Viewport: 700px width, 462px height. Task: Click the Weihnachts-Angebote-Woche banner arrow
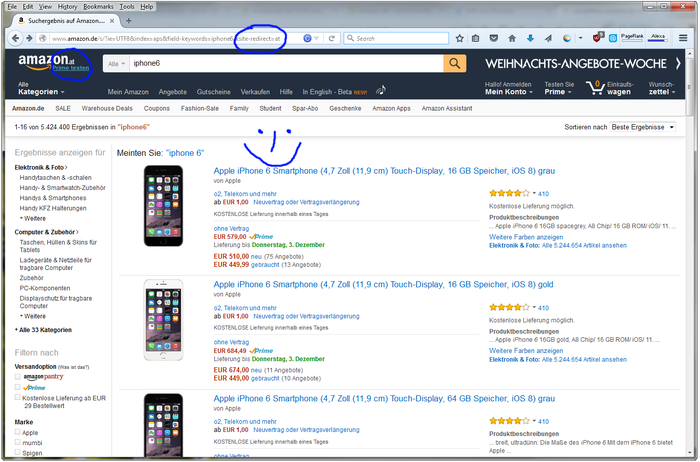(678, 64)
